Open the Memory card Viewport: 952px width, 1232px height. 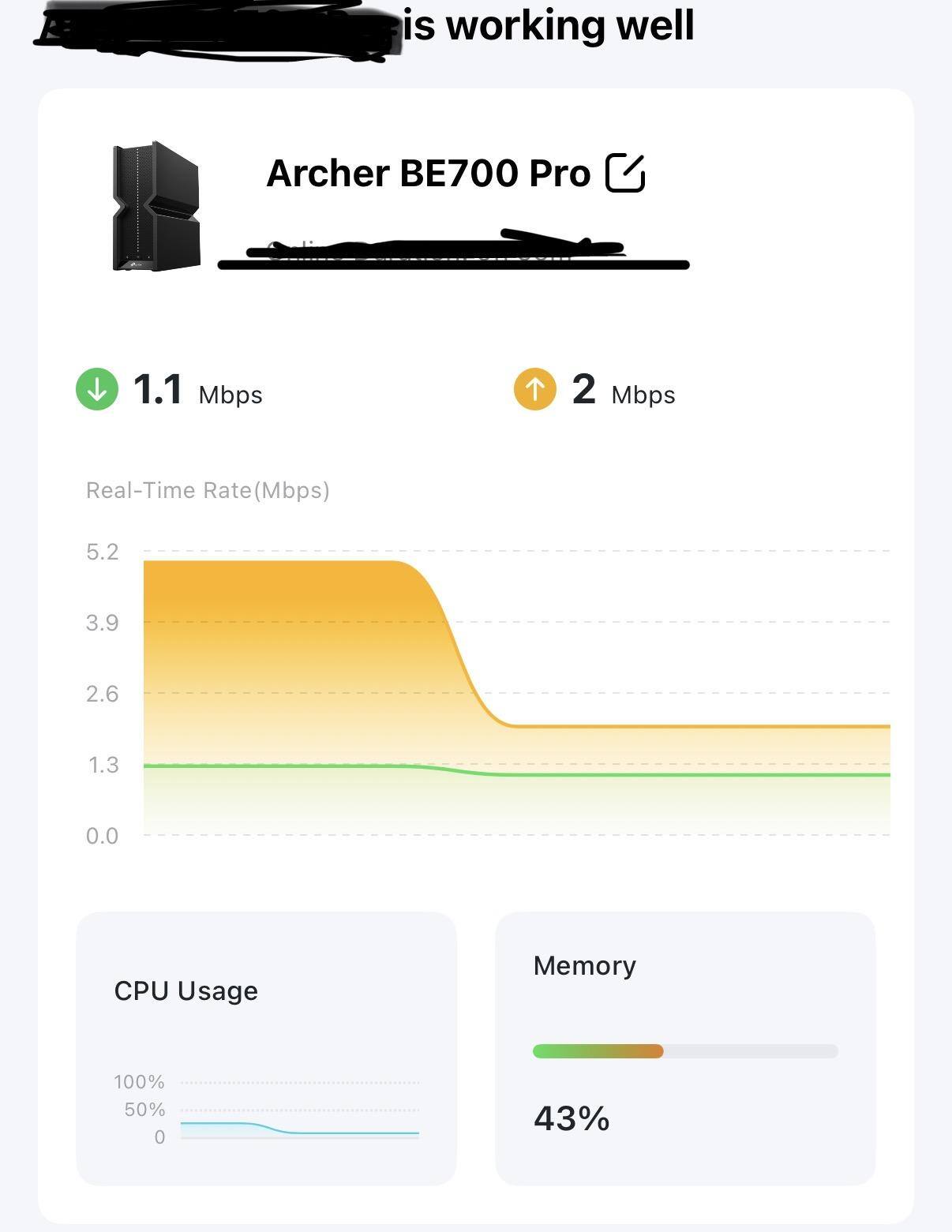[x=685, y=1048]
